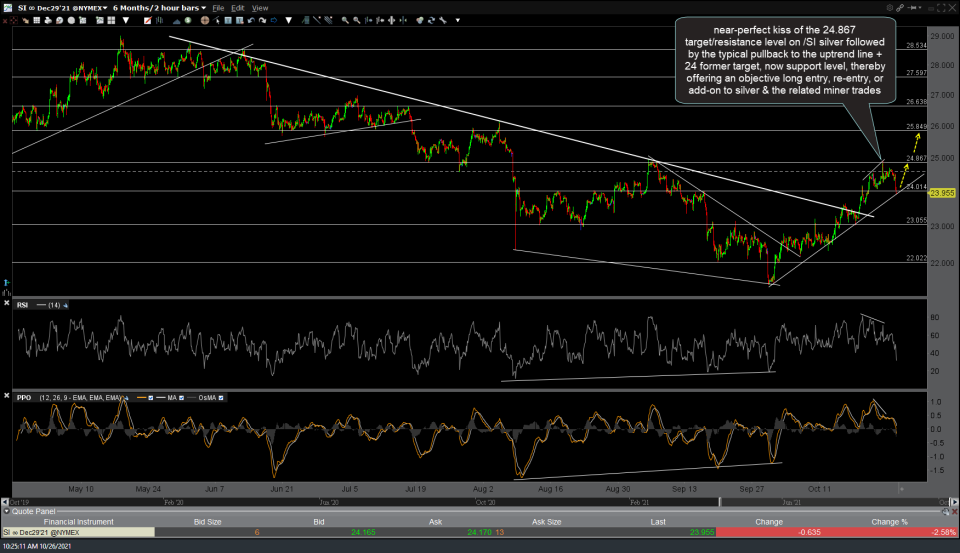The width and height of the screenshot is (960, 553).
Task: Open the File menu
Action: coord(218,8)
